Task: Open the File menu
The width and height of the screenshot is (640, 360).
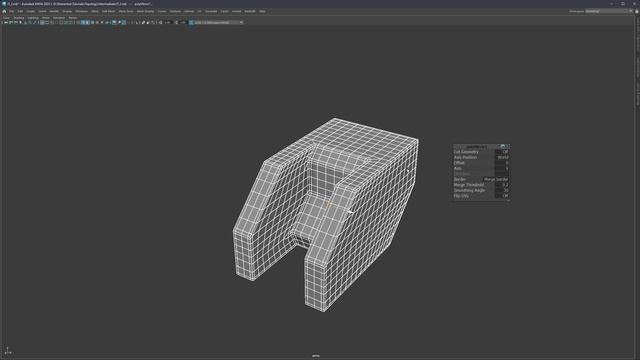Action: click(12, 11)
